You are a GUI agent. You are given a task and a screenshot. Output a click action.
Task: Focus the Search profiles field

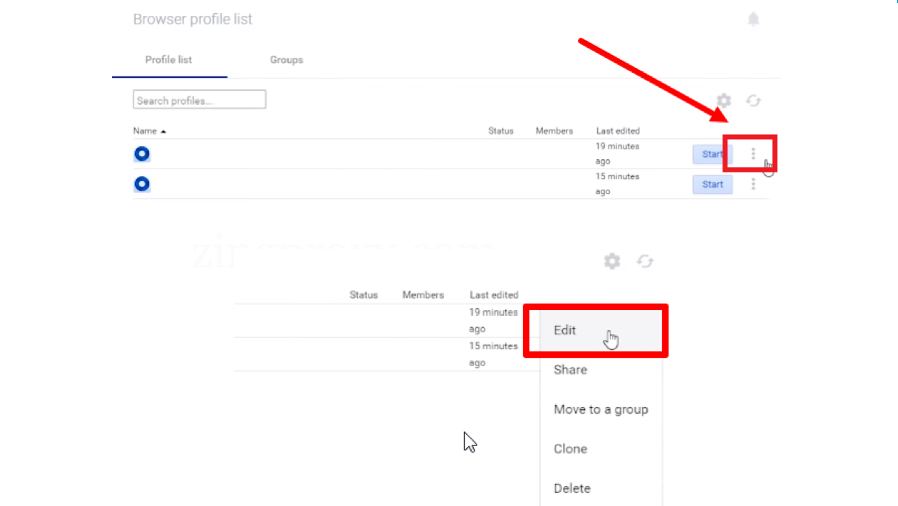click(199, 100)
